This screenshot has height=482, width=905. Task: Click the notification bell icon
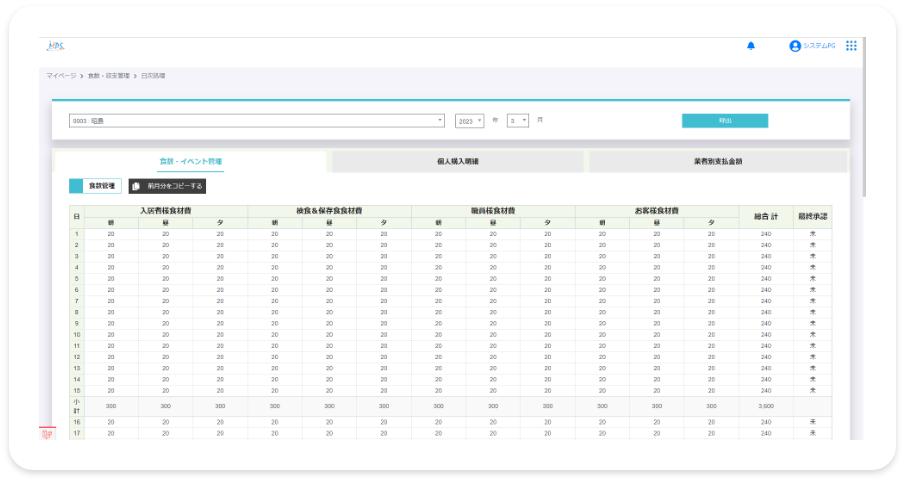[751, 46]
